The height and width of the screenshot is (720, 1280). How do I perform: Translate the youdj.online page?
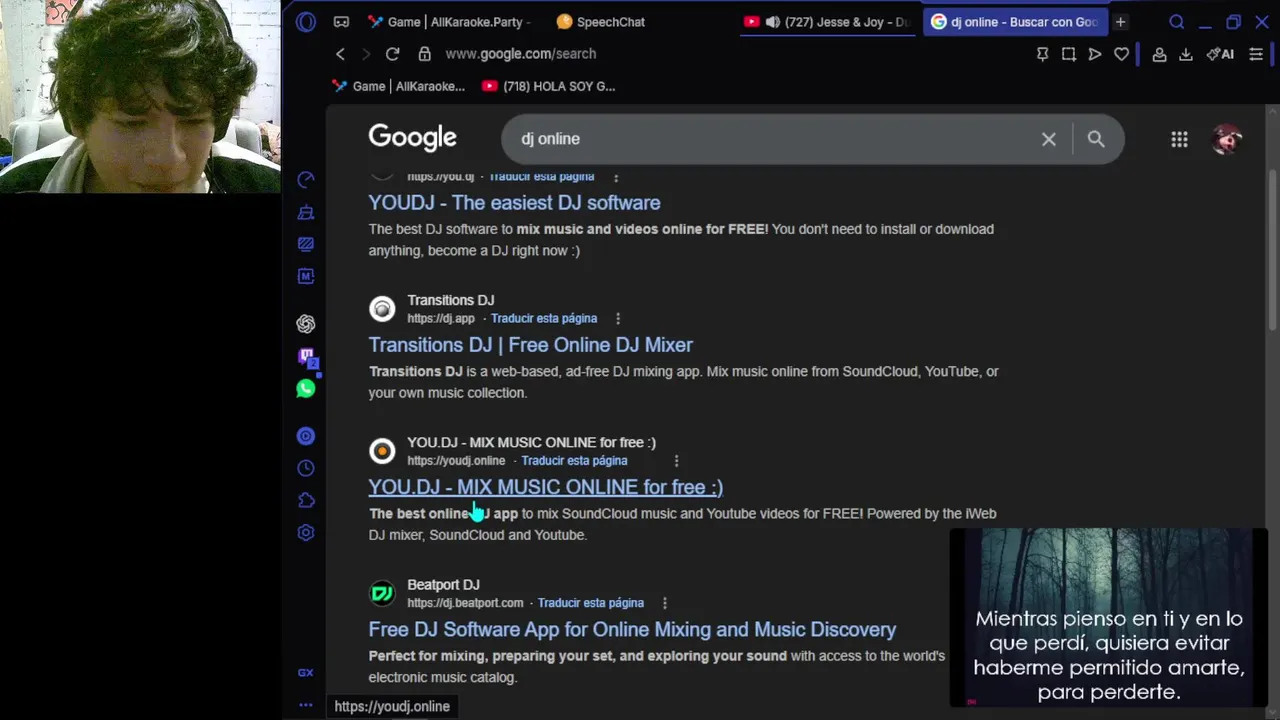[x=574, y=461]
